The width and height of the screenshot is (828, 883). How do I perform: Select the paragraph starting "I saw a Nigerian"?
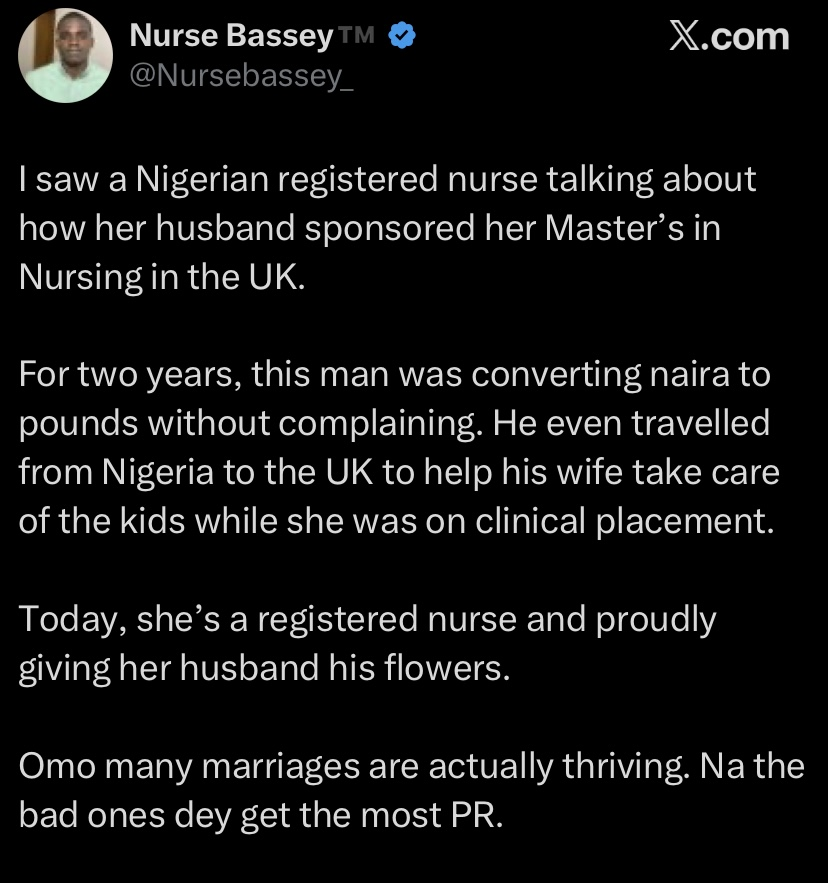coord(388,228)
